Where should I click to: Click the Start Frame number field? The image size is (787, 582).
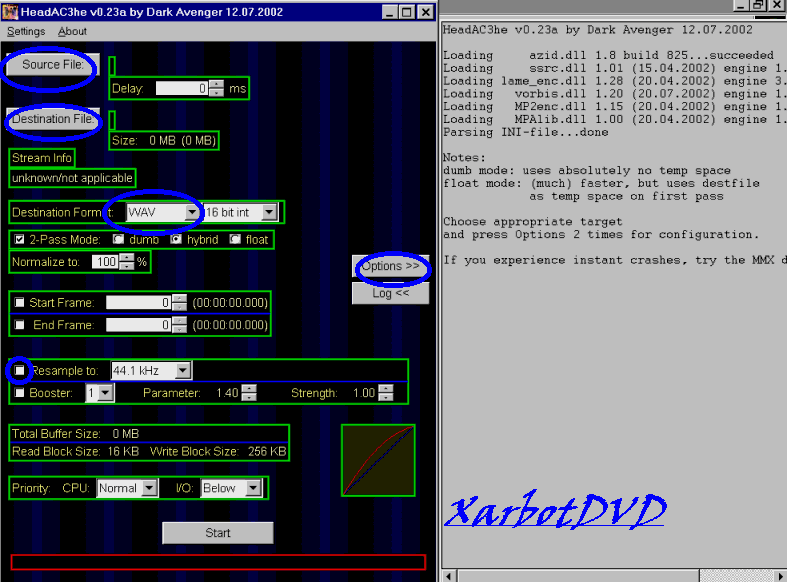[x=139, y=303]
